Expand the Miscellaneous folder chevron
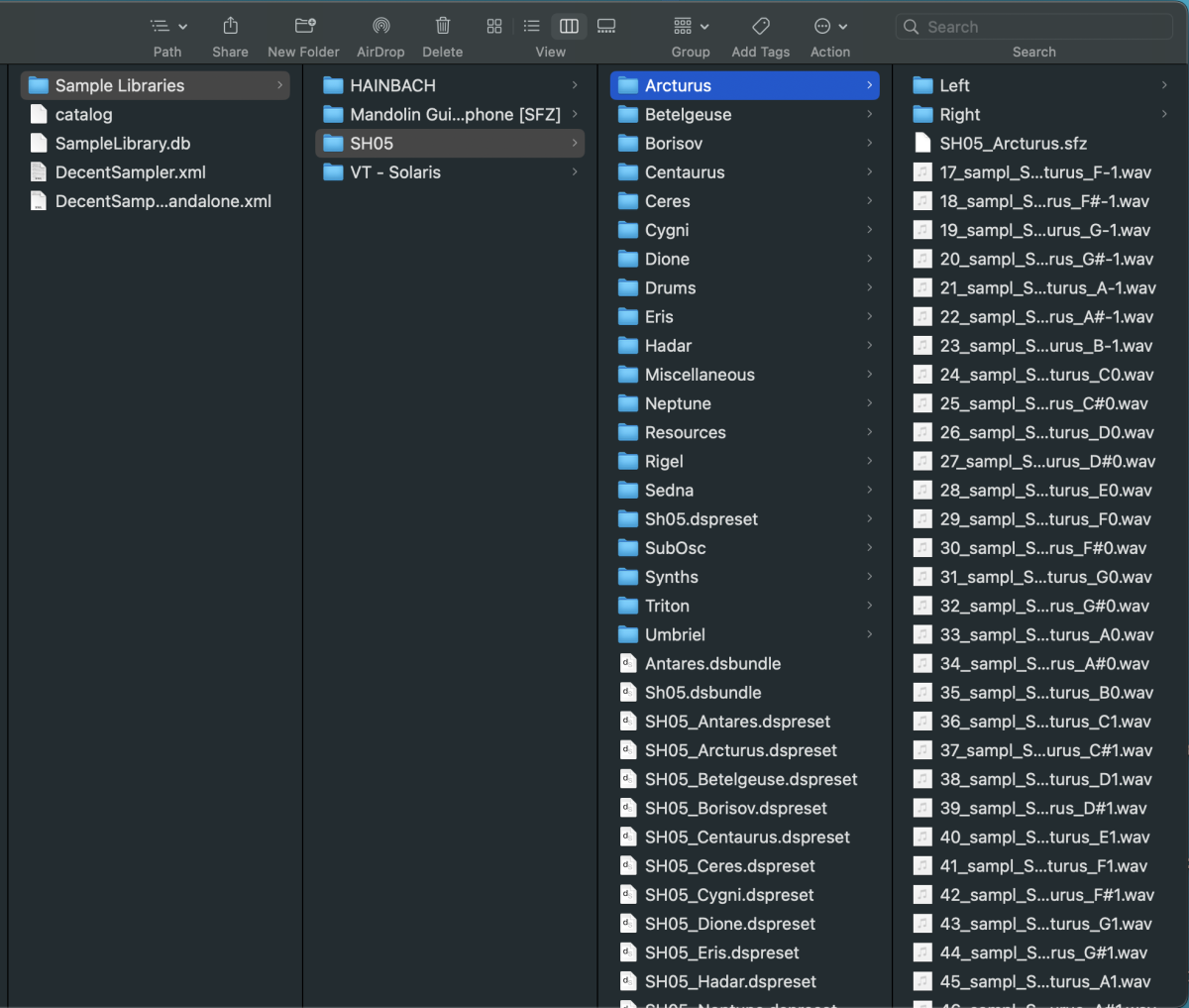This screenshot has width=1189, height=1008. click(870, 375)
